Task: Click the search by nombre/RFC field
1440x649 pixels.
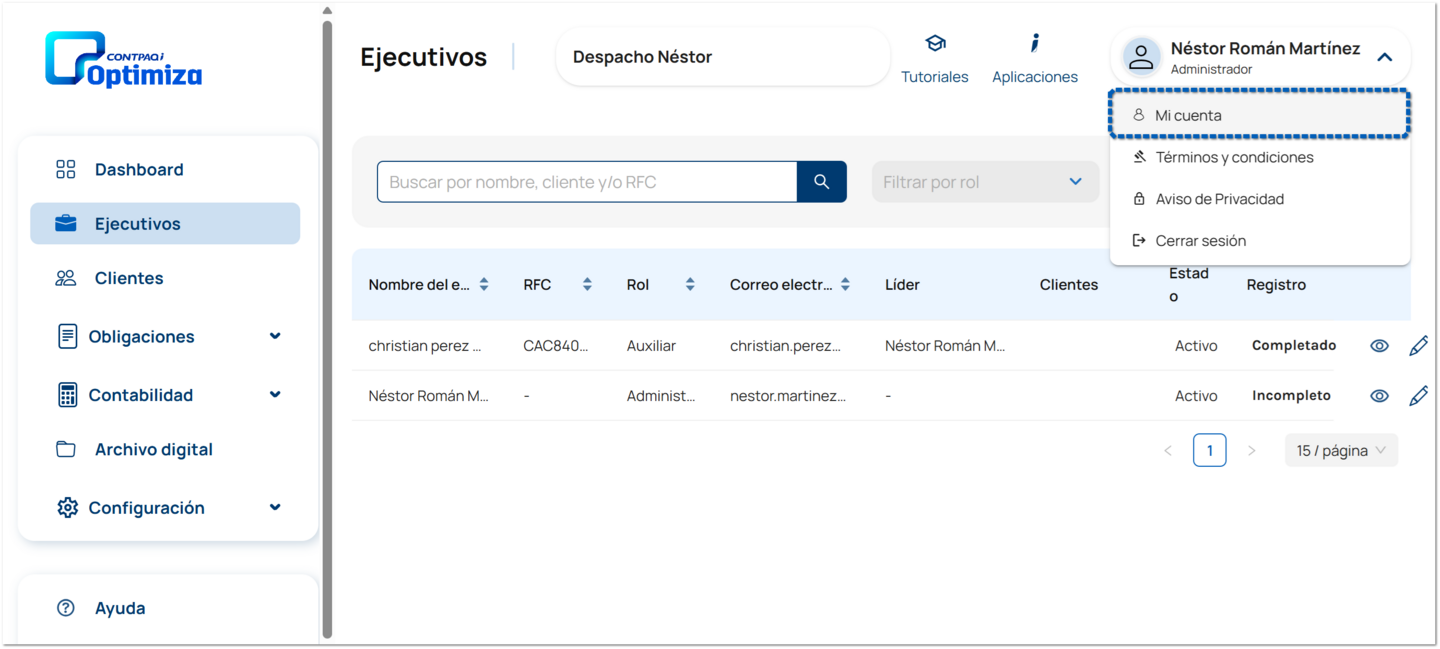Action: pyautogui.click(x=587, y=182)
